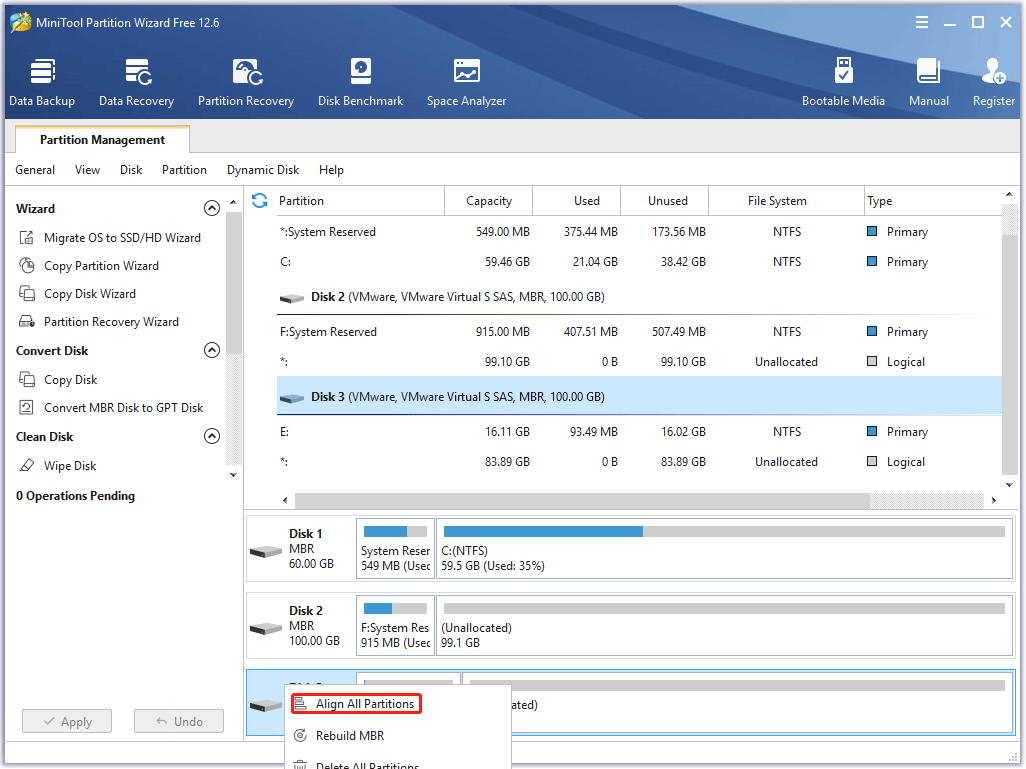Screen dimensions: 1026x769
Task: Collapse the Convert Disk section
Action: [211, 350]
